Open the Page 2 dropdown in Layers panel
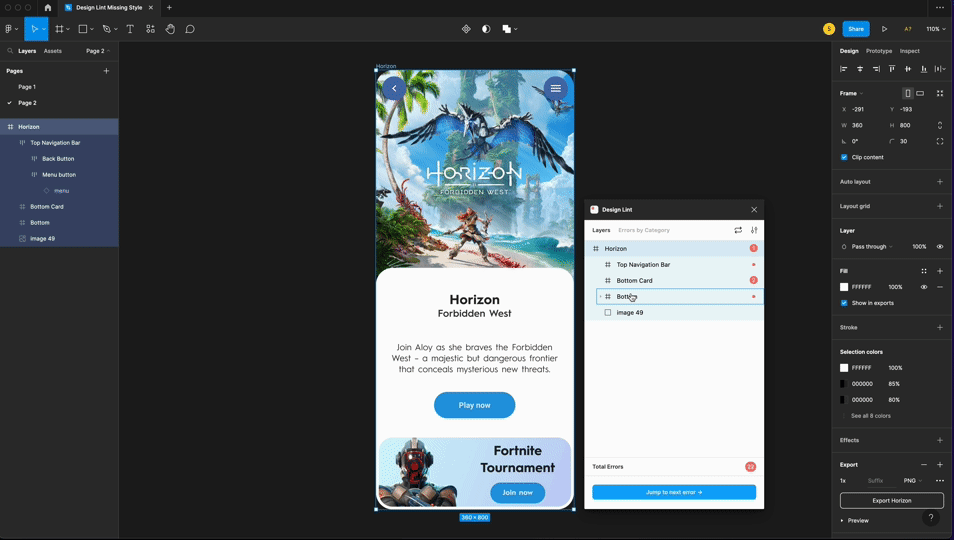 pos(98,51)
